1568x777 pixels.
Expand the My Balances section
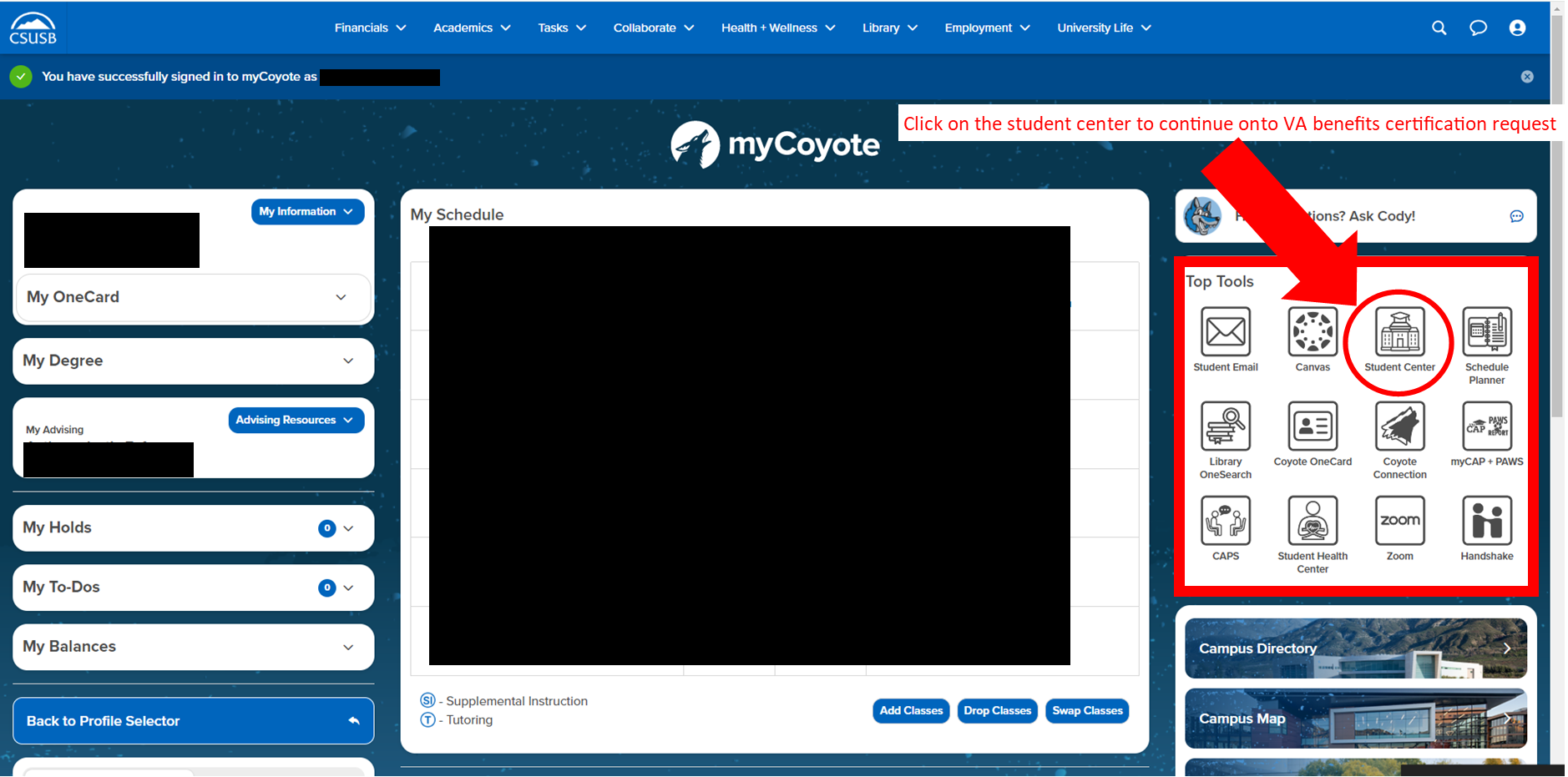coord(192,647)
